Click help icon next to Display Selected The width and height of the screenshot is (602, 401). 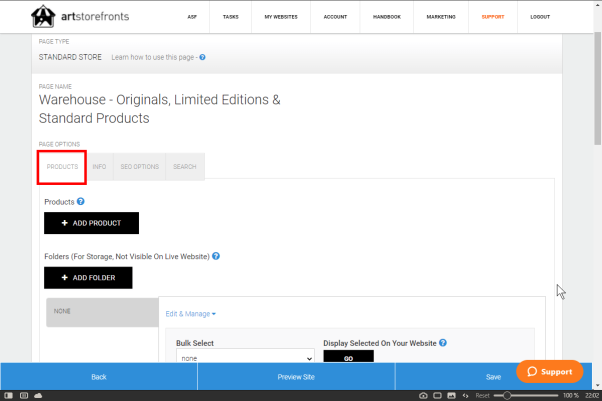(442, 343)
